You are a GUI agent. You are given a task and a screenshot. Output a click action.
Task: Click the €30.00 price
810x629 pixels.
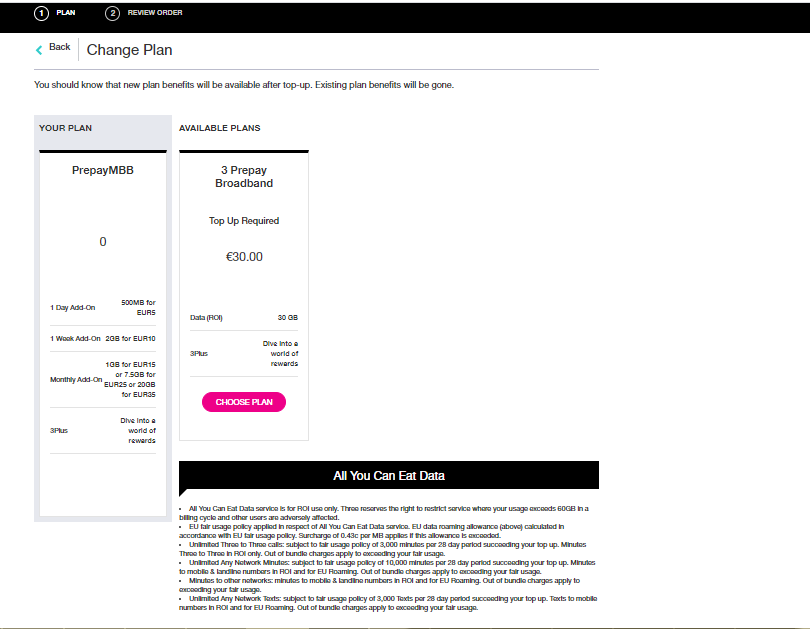244,257
